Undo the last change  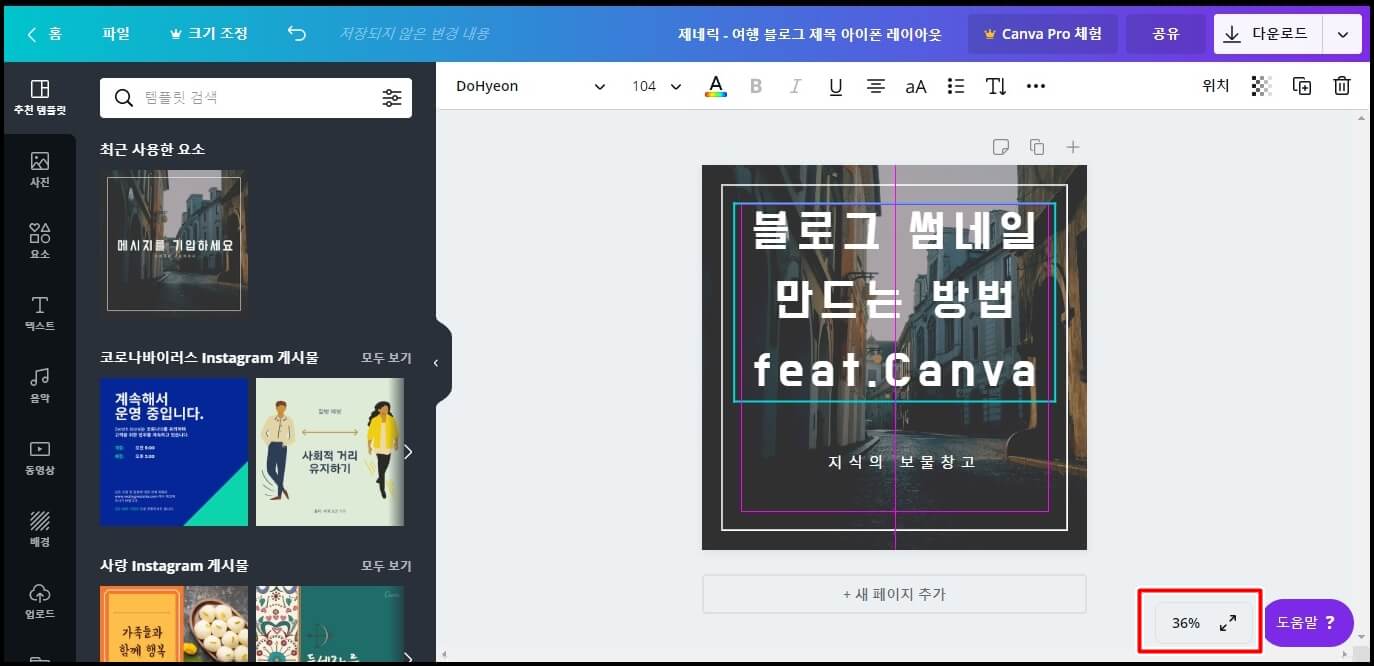(x=297, y=34)
